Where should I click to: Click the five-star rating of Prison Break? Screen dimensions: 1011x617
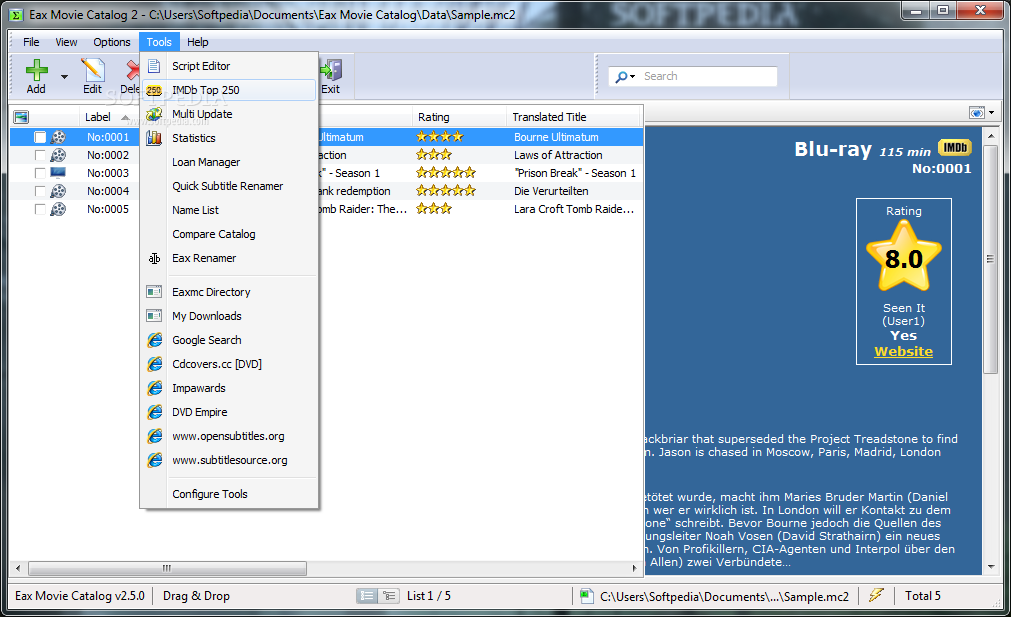(446, 173)
